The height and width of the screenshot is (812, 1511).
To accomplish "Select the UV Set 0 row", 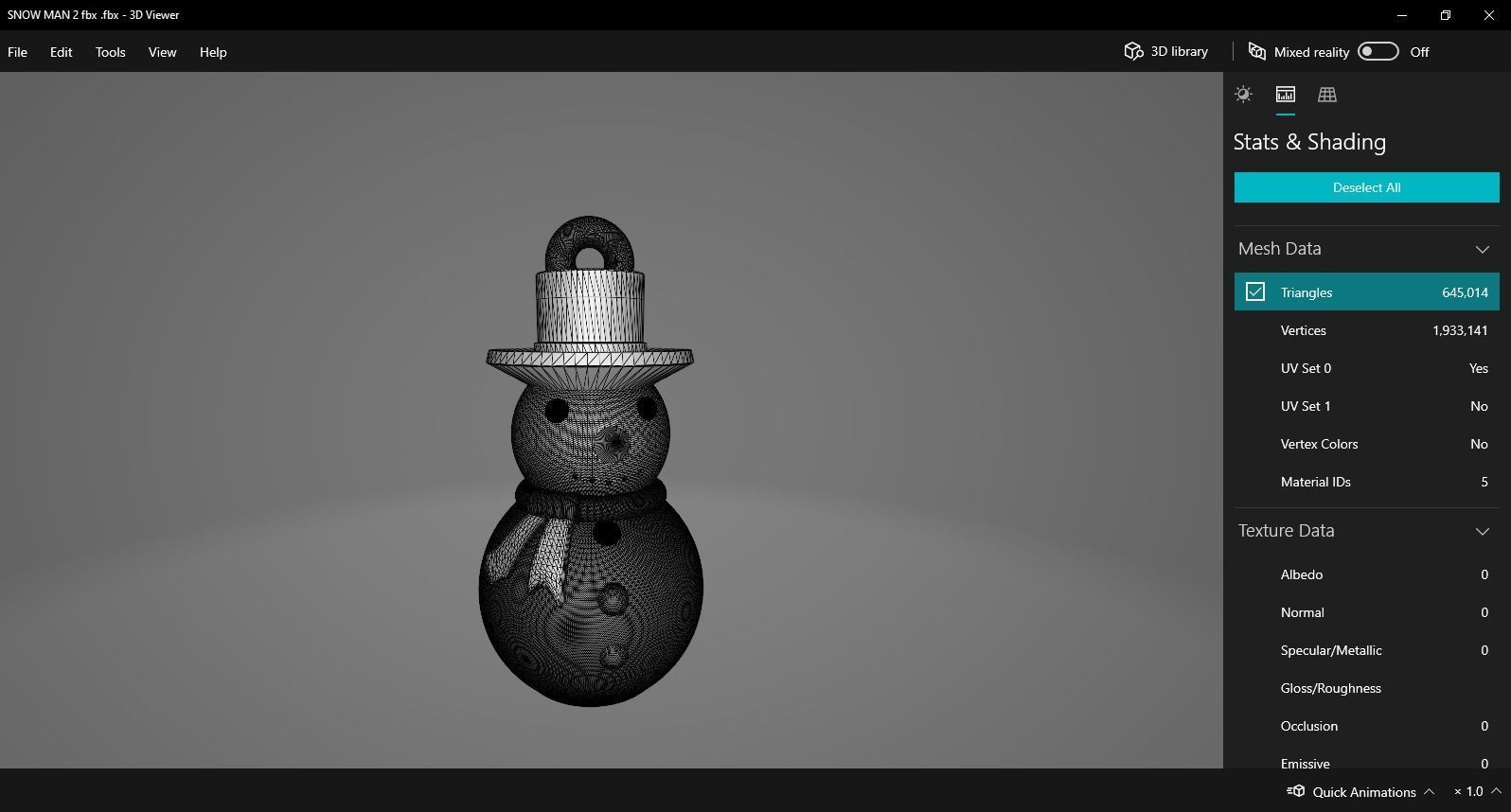I will [x=1366, y=368].
